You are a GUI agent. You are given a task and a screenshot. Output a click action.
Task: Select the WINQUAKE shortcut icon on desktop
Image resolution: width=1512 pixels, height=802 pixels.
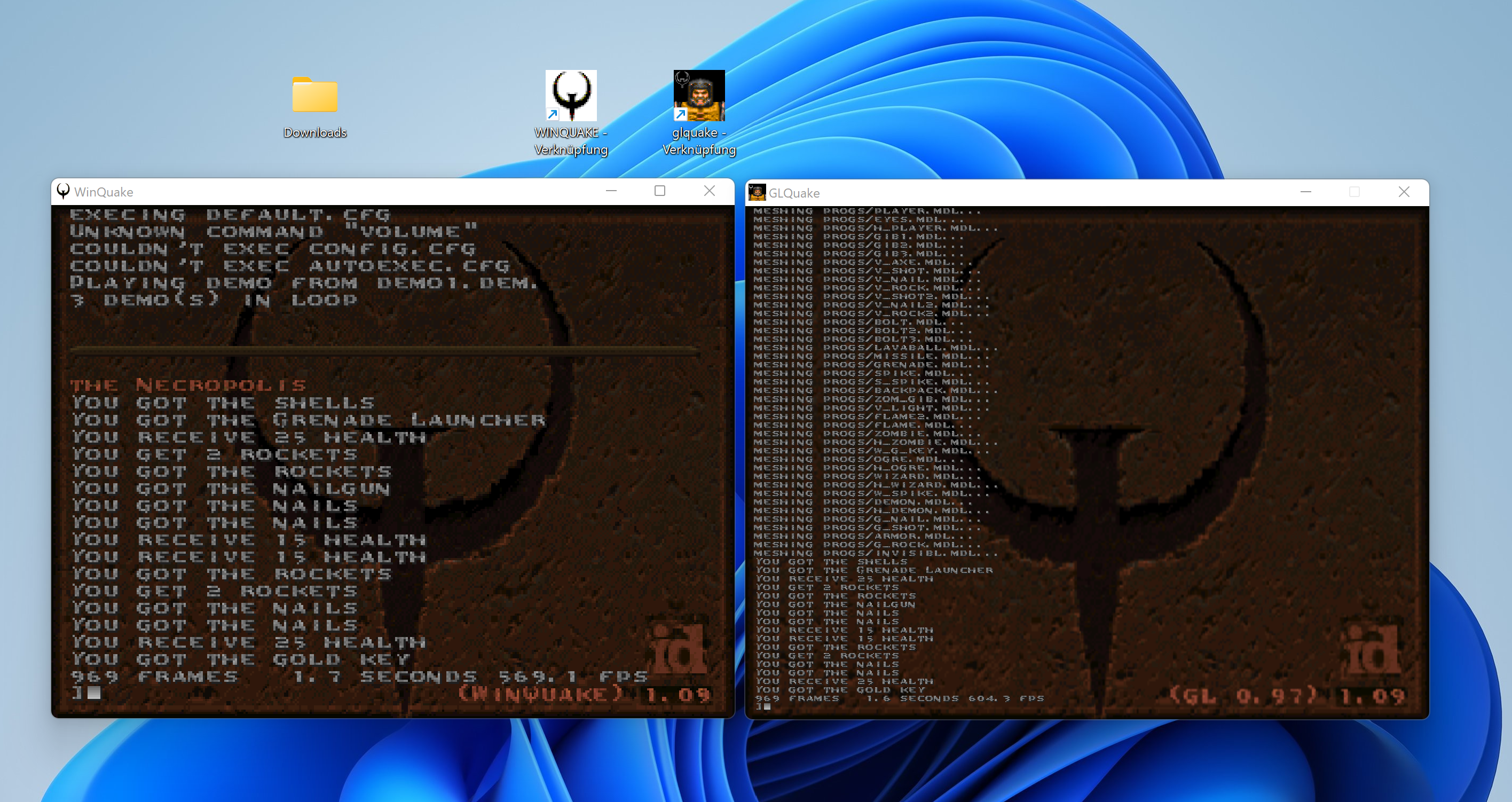coord(571,96)
